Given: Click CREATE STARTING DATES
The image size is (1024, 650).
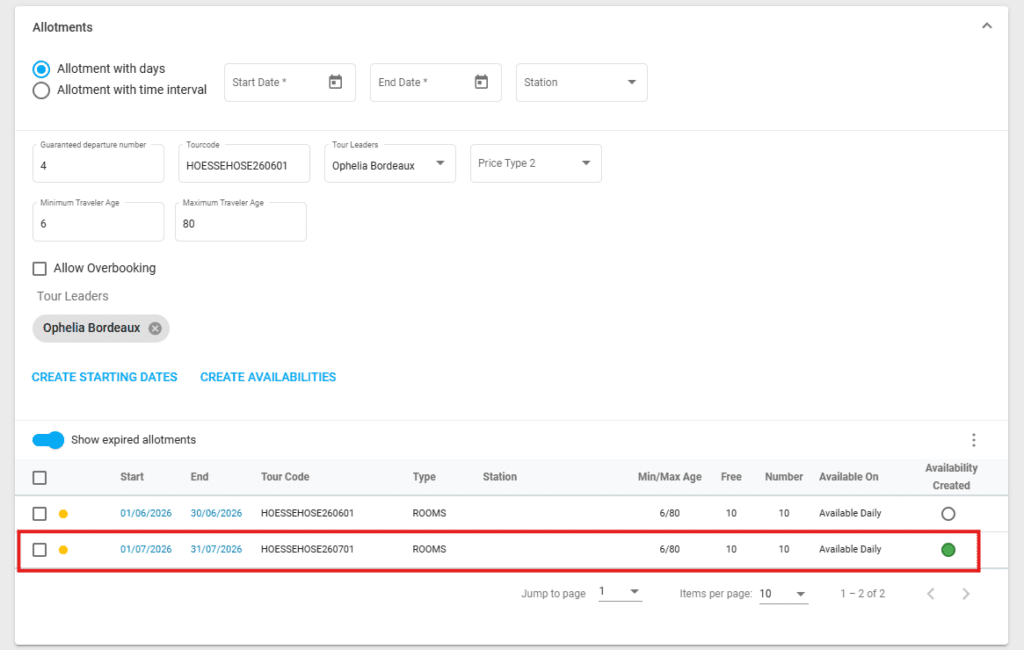Looking at the screenshot, I should pyautogui.click(x=104, y=377).
